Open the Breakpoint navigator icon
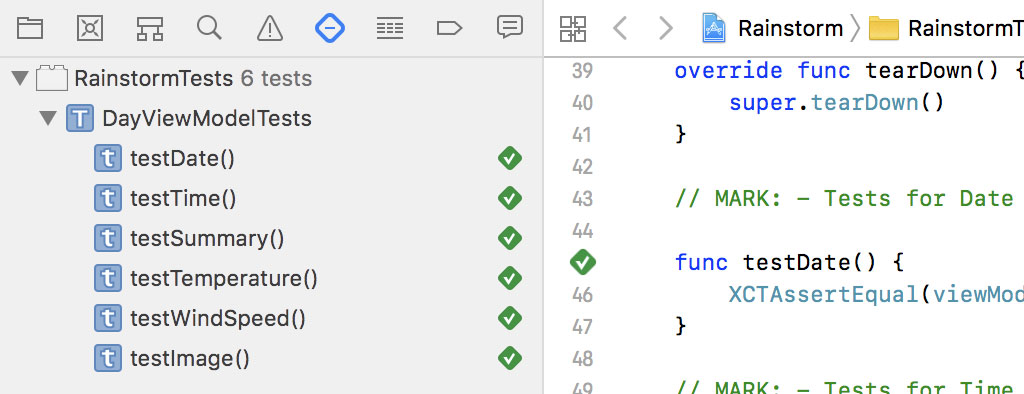 coord(449,28)
